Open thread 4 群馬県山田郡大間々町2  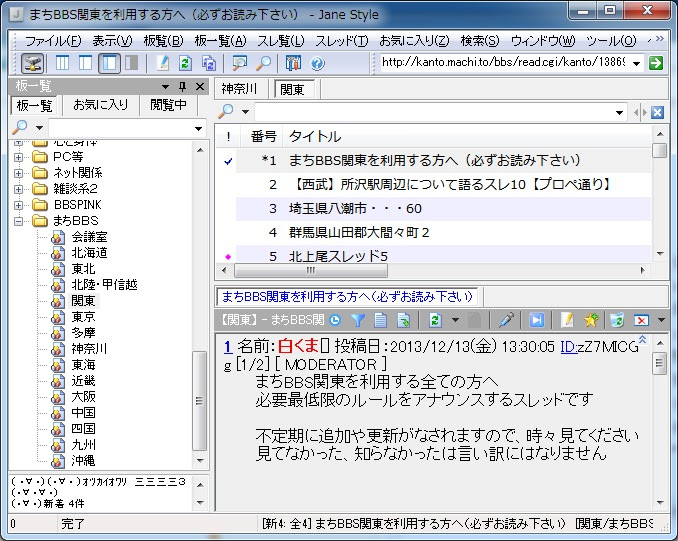[x=443, y=233]
